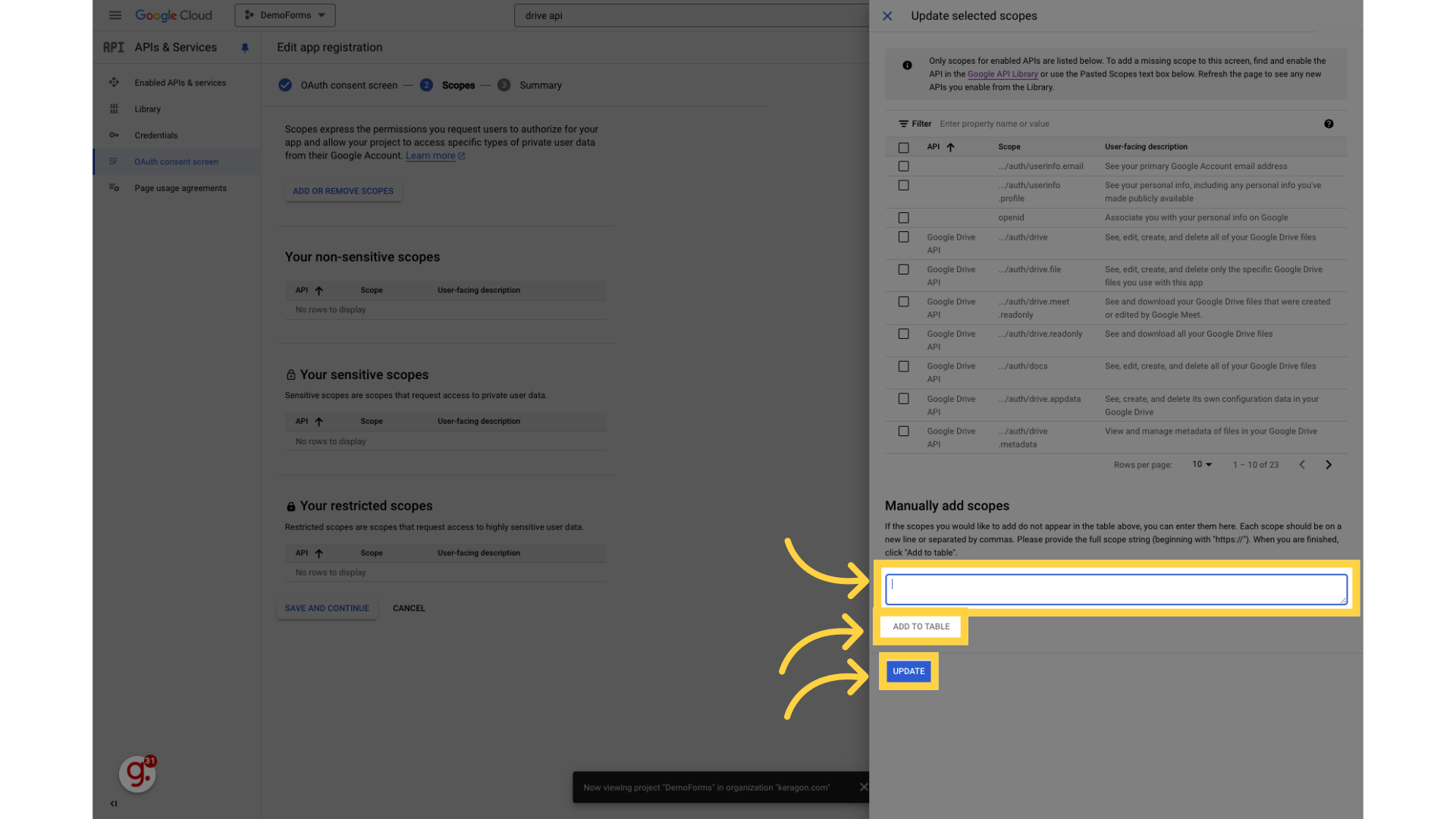Click the pin icon beside APIs & Services

coord(245,48)
